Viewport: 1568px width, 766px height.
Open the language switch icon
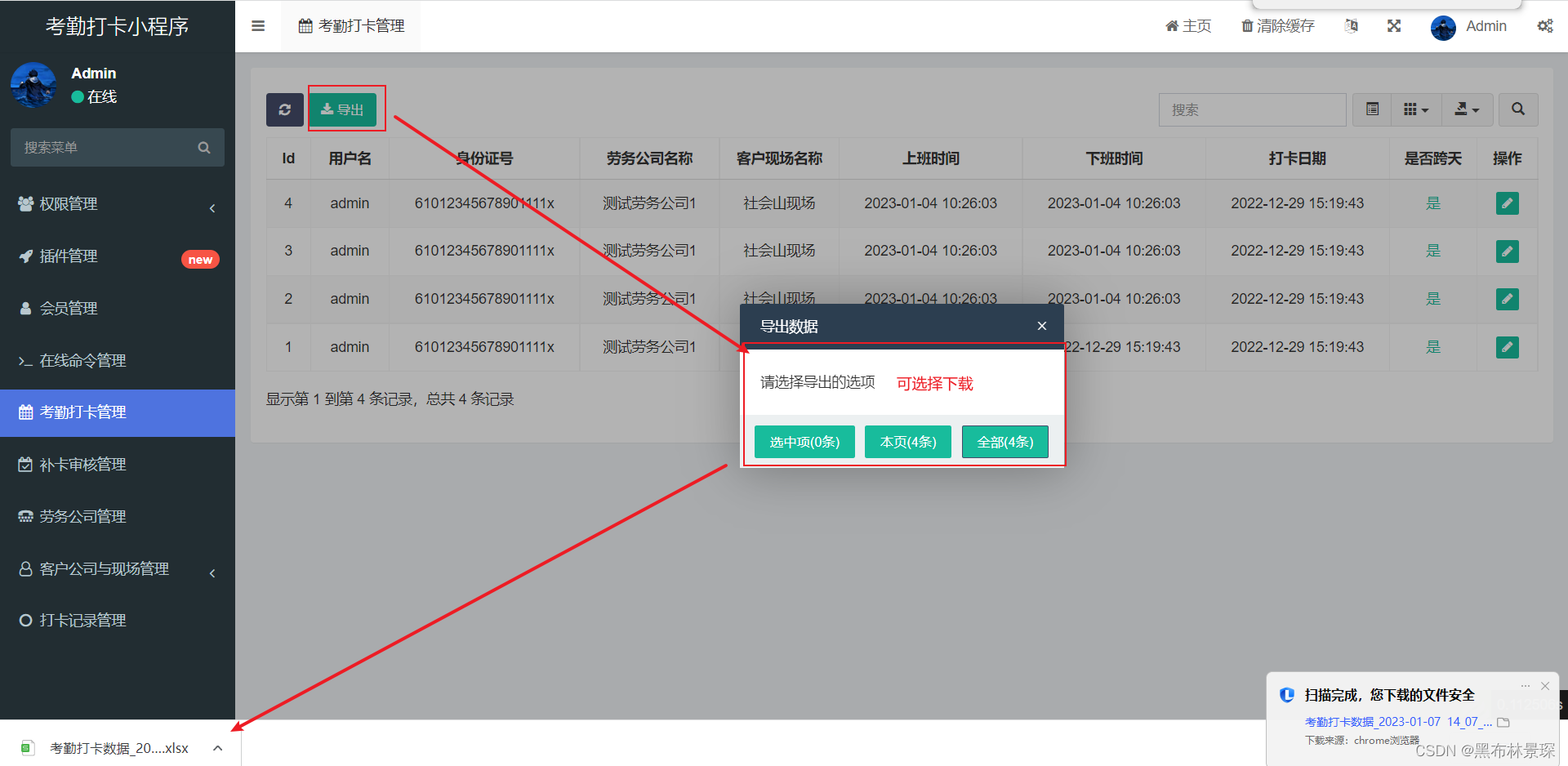click(x=1351, y=25)
